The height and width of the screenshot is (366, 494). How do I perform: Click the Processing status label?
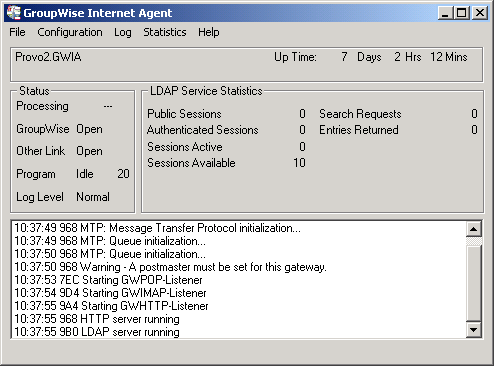pos(42,106)
